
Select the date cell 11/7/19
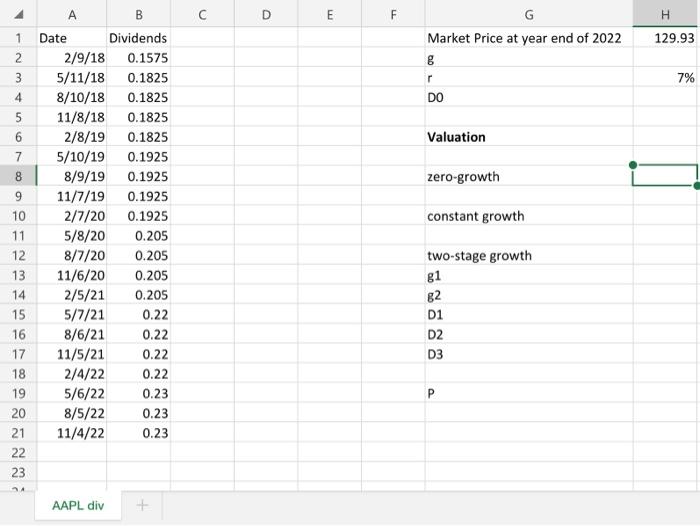[72, 196]
